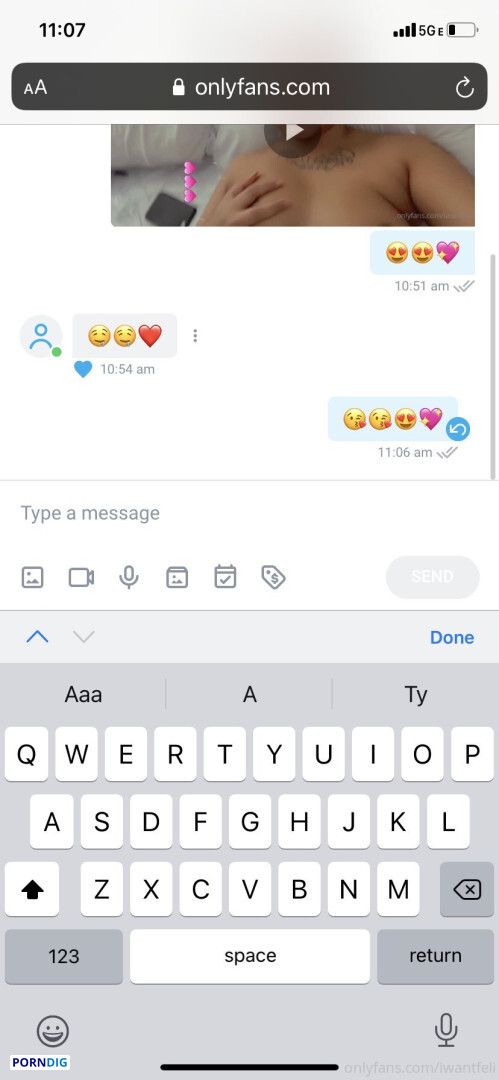
Task: Tap the microphone voice message icon
Action: [129, 577]
